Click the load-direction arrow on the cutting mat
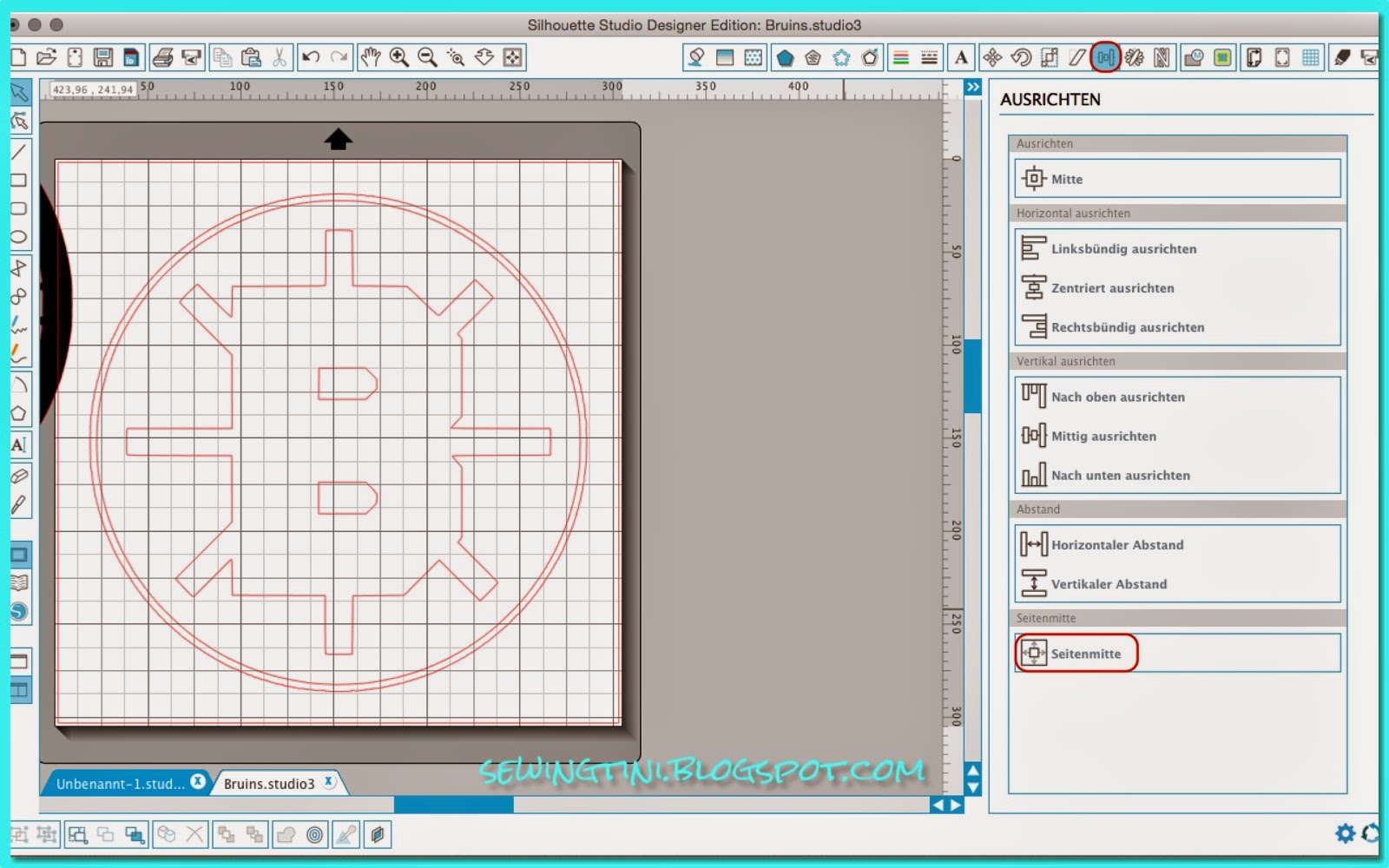This screenshot has height=868, width=1389. 339,139
